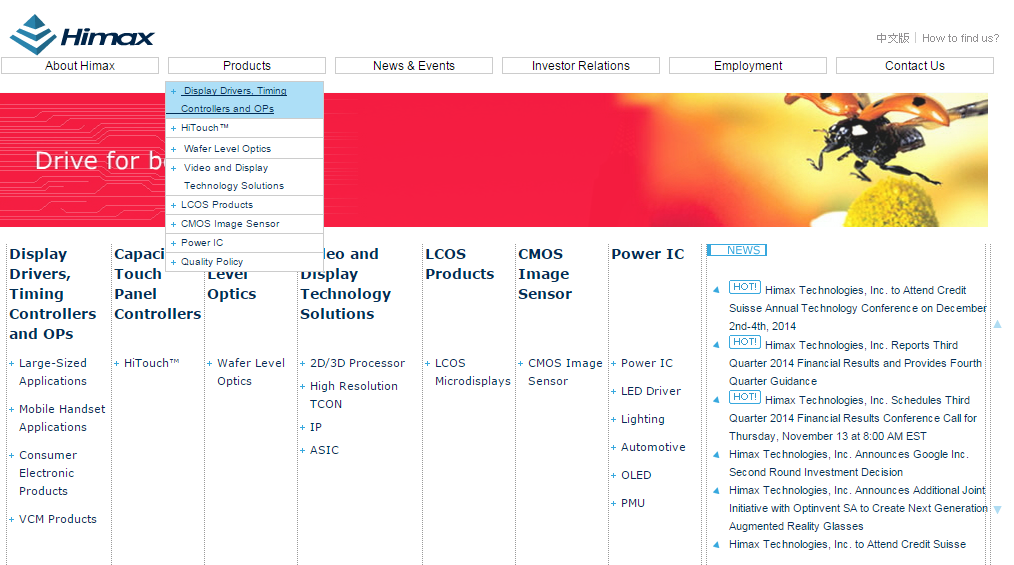Select Wafer Level Optics in dropdown menu
1014x565 pixels.
244,149
